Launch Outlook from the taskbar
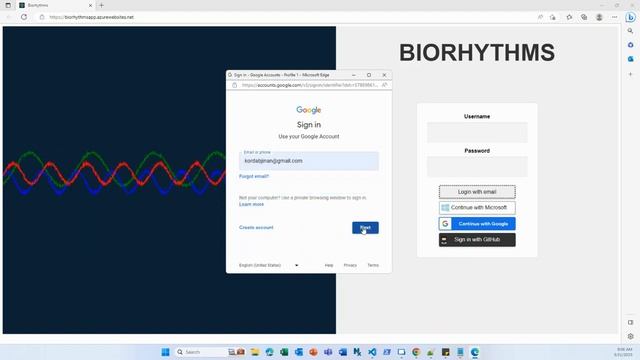Viewport: 640px width, 360px height. pyautogui.click(x=299, y=352)
